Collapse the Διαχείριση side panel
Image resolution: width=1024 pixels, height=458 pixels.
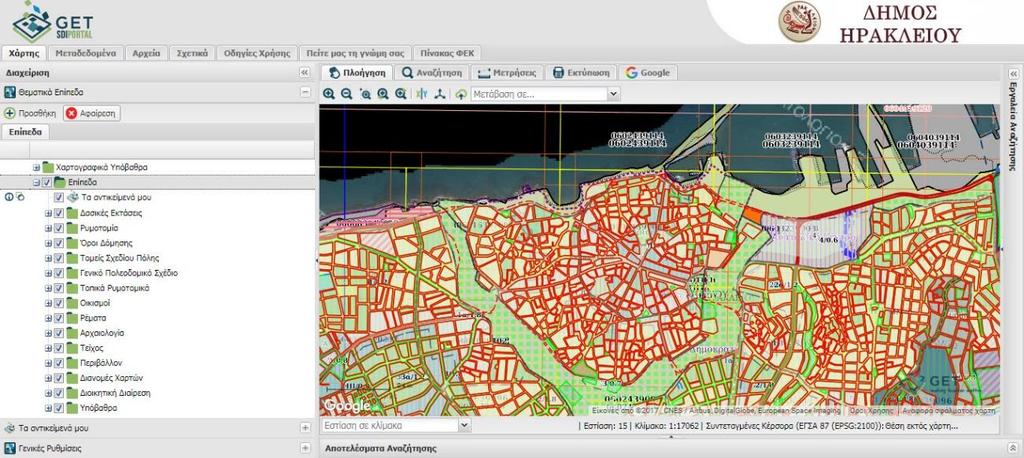[x=304, y=73]
